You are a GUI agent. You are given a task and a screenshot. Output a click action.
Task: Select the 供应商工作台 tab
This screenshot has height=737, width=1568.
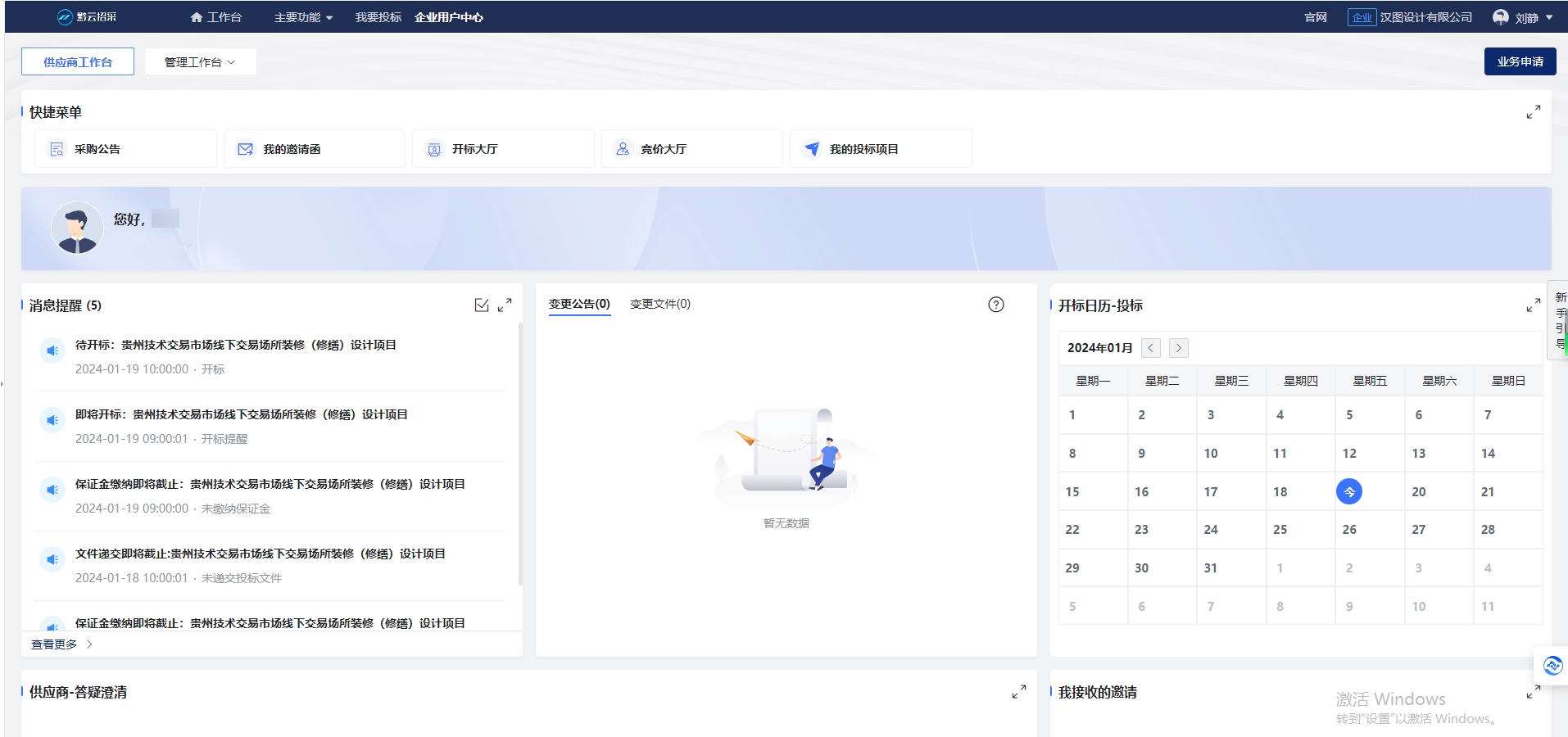(77, 61)
